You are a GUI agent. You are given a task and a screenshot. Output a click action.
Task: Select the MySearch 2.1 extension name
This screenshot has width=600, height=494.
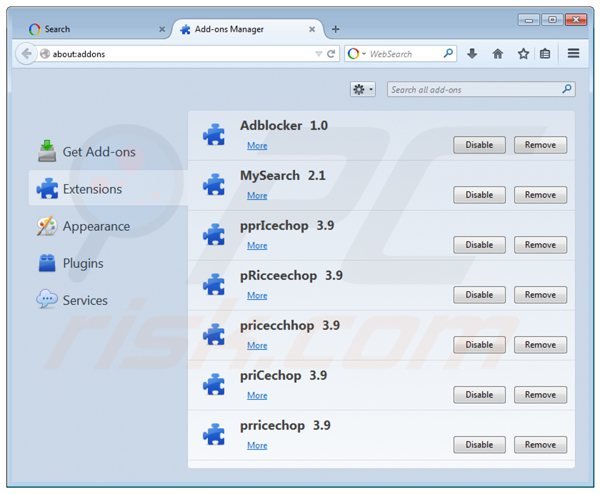(x=282, y=176)
